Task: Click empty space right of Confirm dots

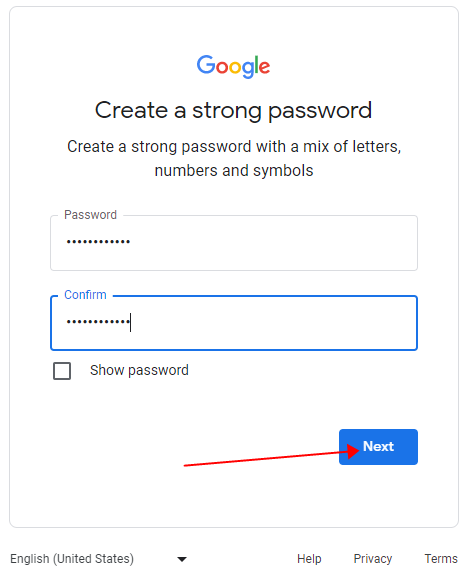Action: click(273, 323)
